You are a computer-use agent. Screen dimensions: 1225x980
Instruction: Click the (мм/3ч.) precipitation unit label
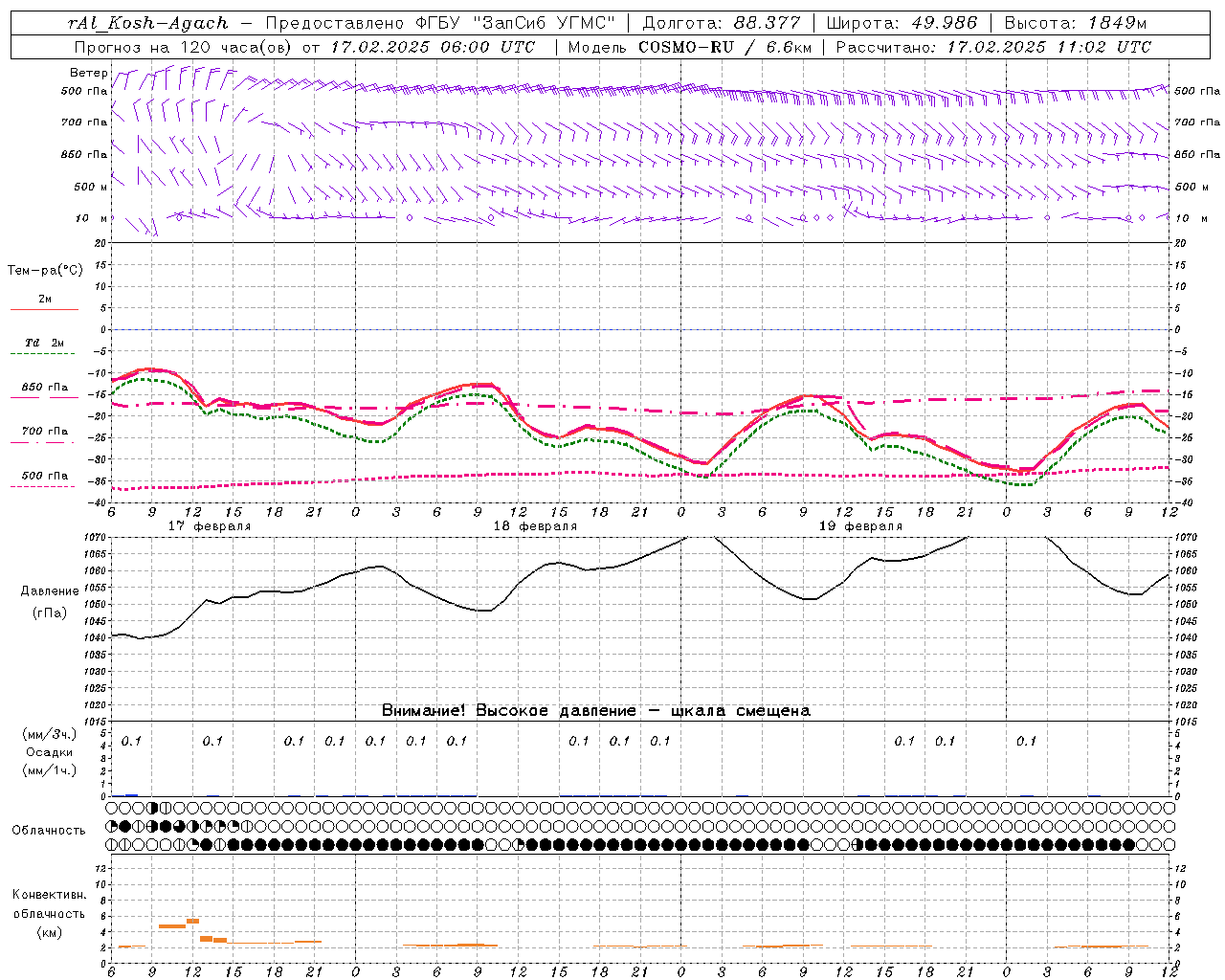coord(50,734)
